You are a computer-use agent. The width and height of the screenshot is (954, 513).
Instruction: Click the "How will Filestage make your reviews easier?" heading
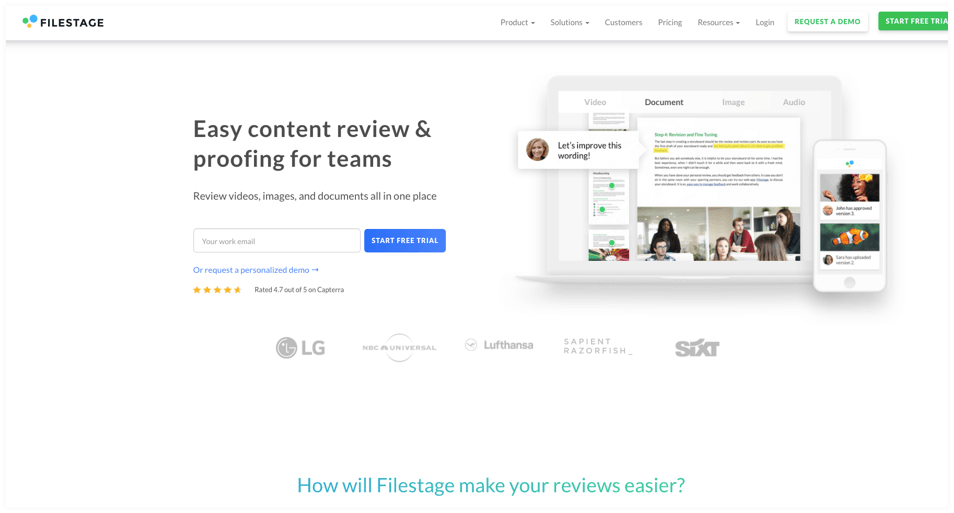pyautogui.click(x=491, y=485)
